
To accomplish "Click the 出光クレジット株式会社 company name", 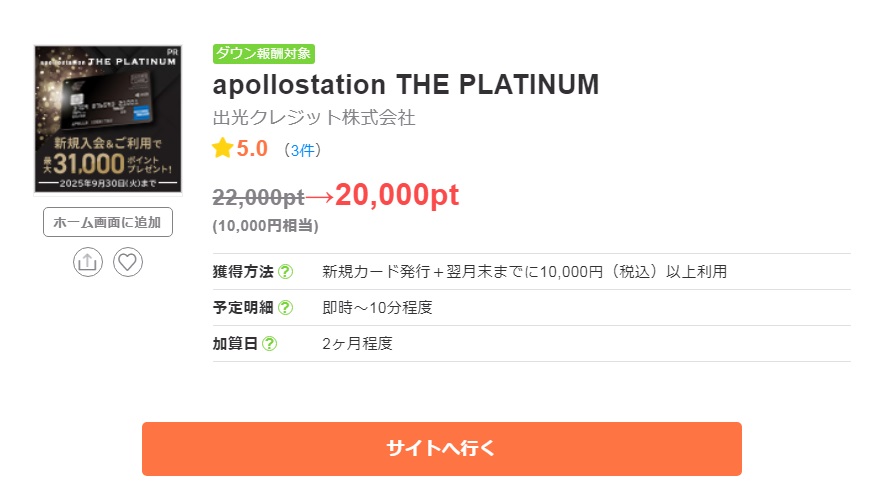I will 314,118.
